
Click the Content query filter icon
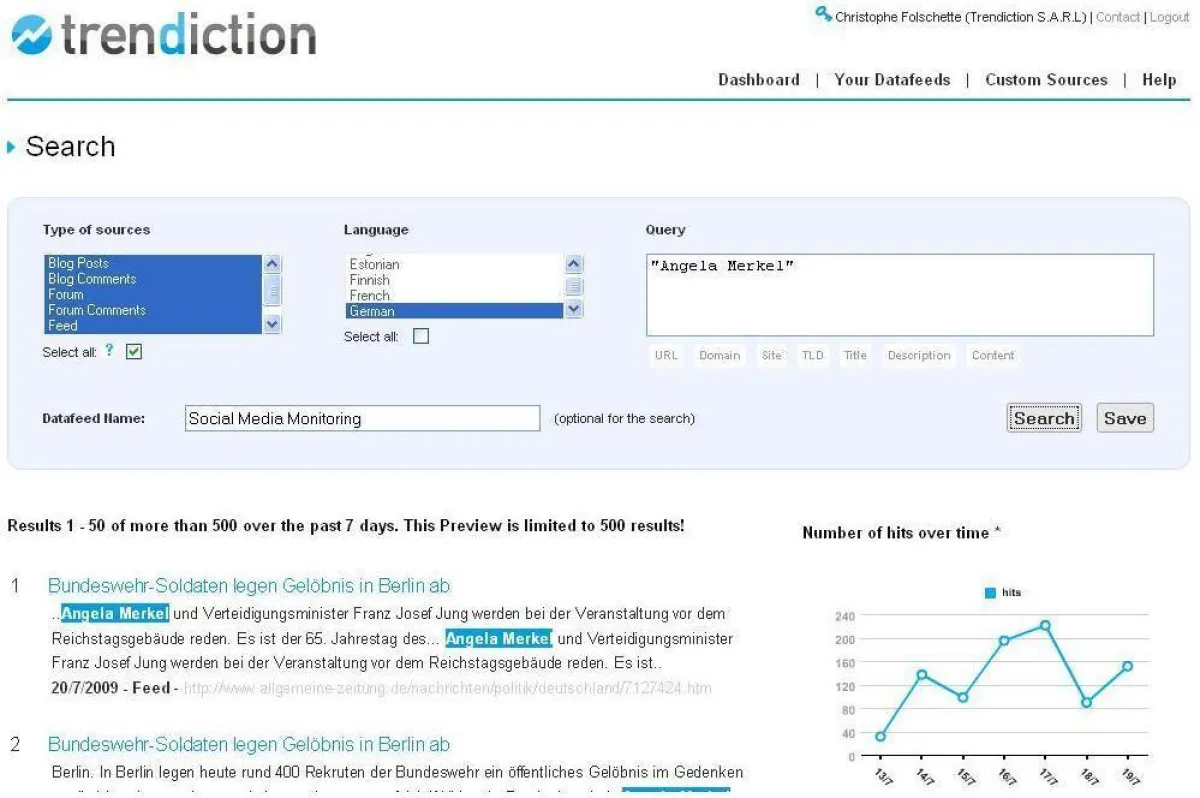point(992,355)
